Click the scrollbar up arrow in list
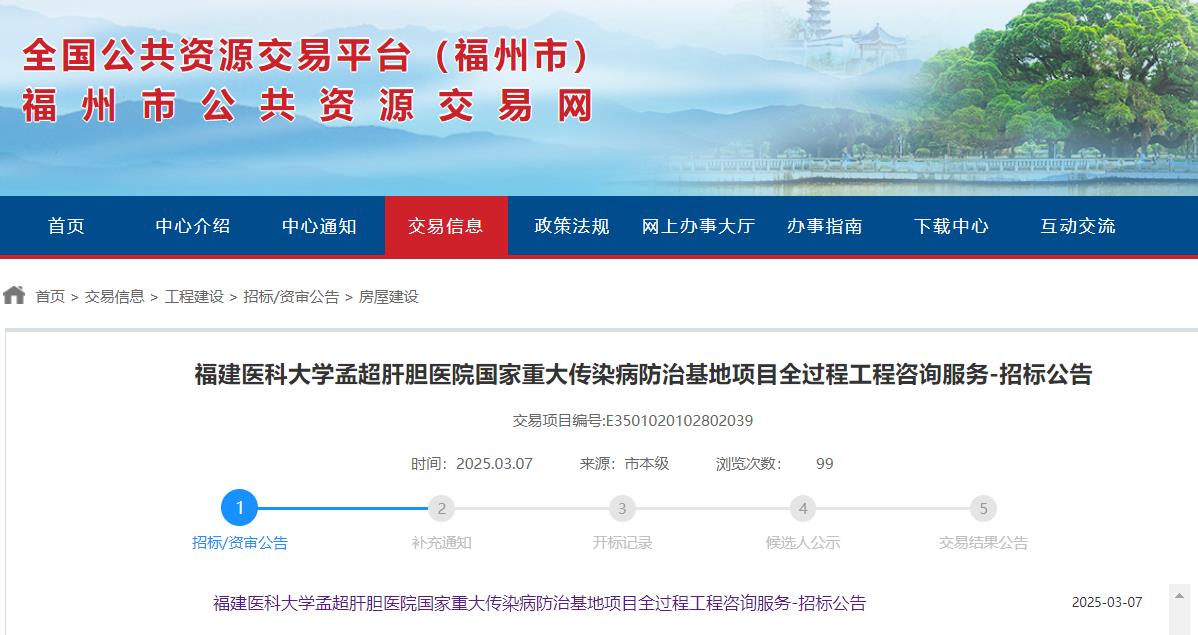Image resolution: width=1198 pixels, height=635 pixels. tap(1180, 595)
